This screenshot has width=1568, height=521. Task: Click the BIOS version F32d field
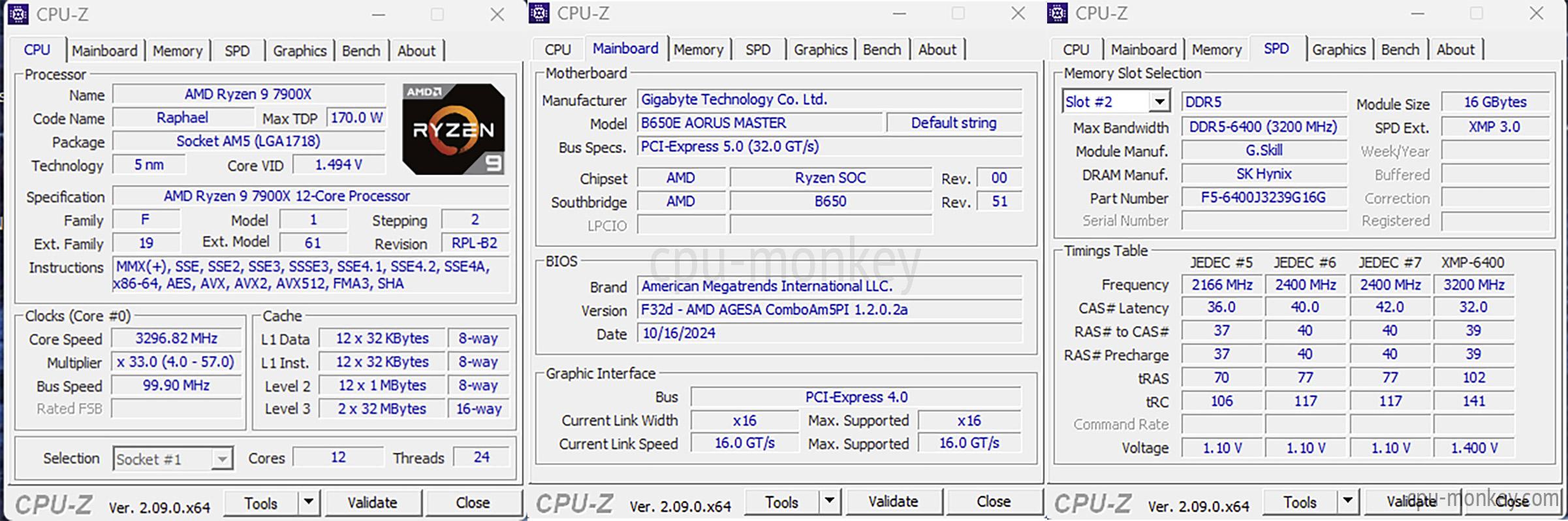(830, 309)
